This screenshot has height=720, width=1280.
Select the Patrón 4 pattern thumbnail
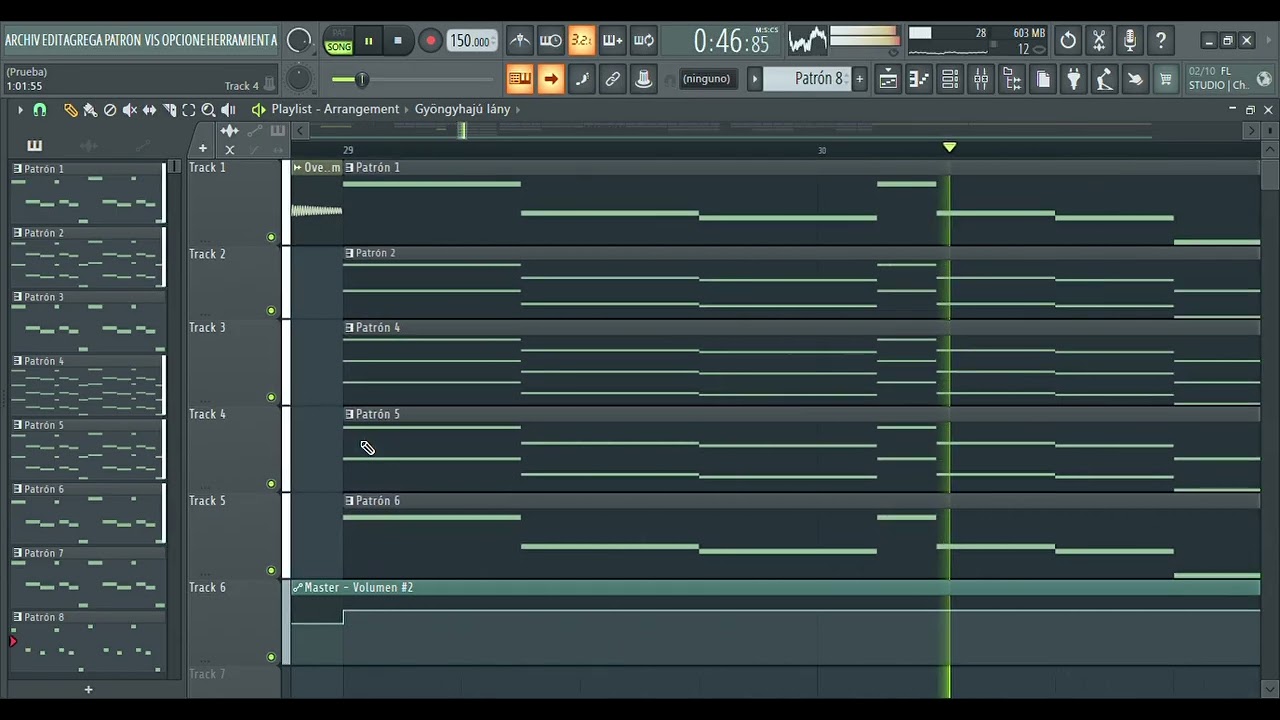[87, 386]
